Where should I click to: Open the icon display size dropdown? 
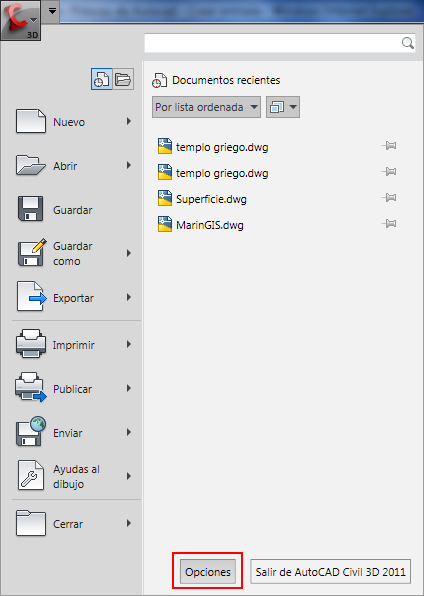[x=283, y=107]
